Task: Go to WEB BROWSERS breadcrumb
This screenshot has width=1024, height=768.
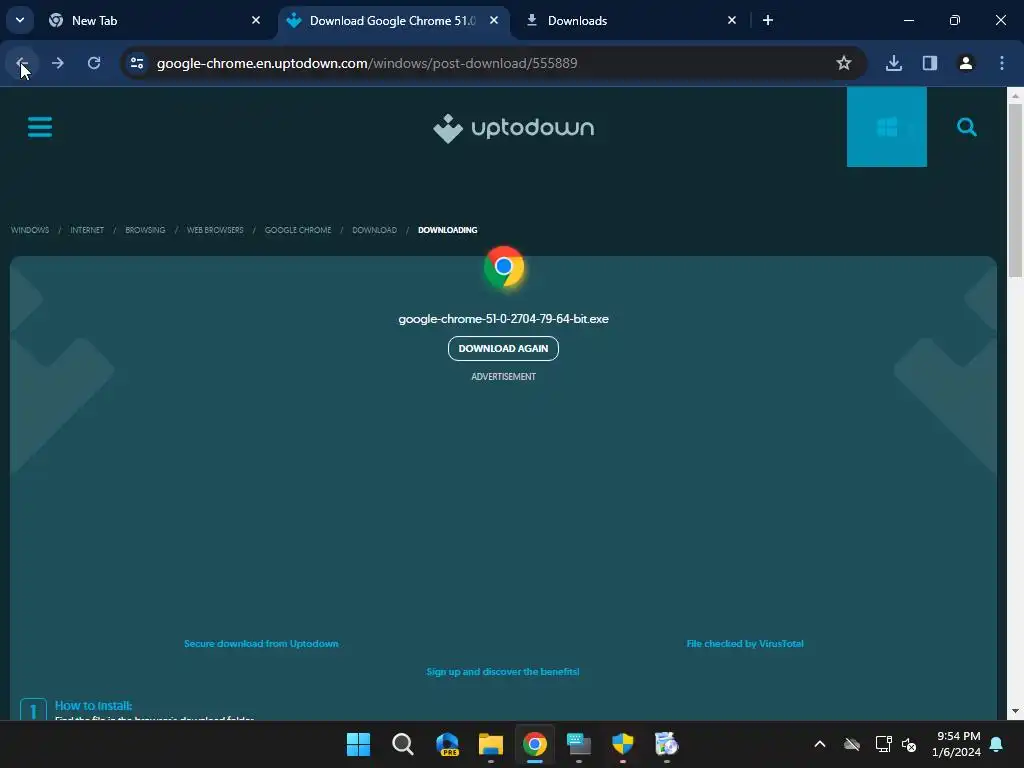Action: (215, 230)
